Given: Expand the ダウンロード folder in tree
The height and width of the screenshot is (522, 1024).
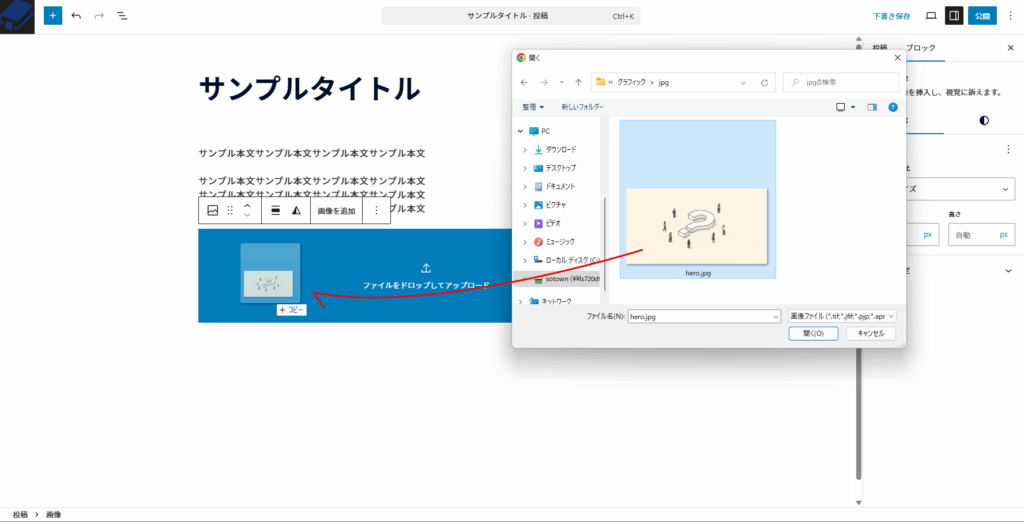Looking at the screenshot, I should click(x=524, y=150).
